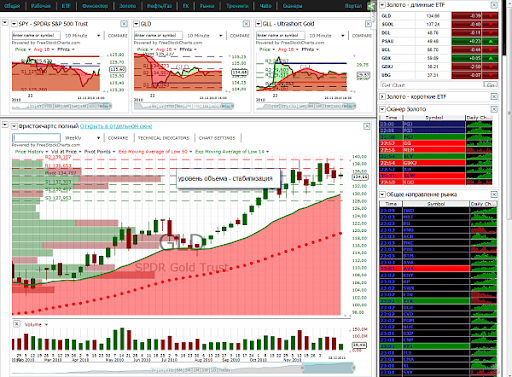512x377 pixels.
Task: Open the Pivot Points indicator menu
Action: click(99, 152)
